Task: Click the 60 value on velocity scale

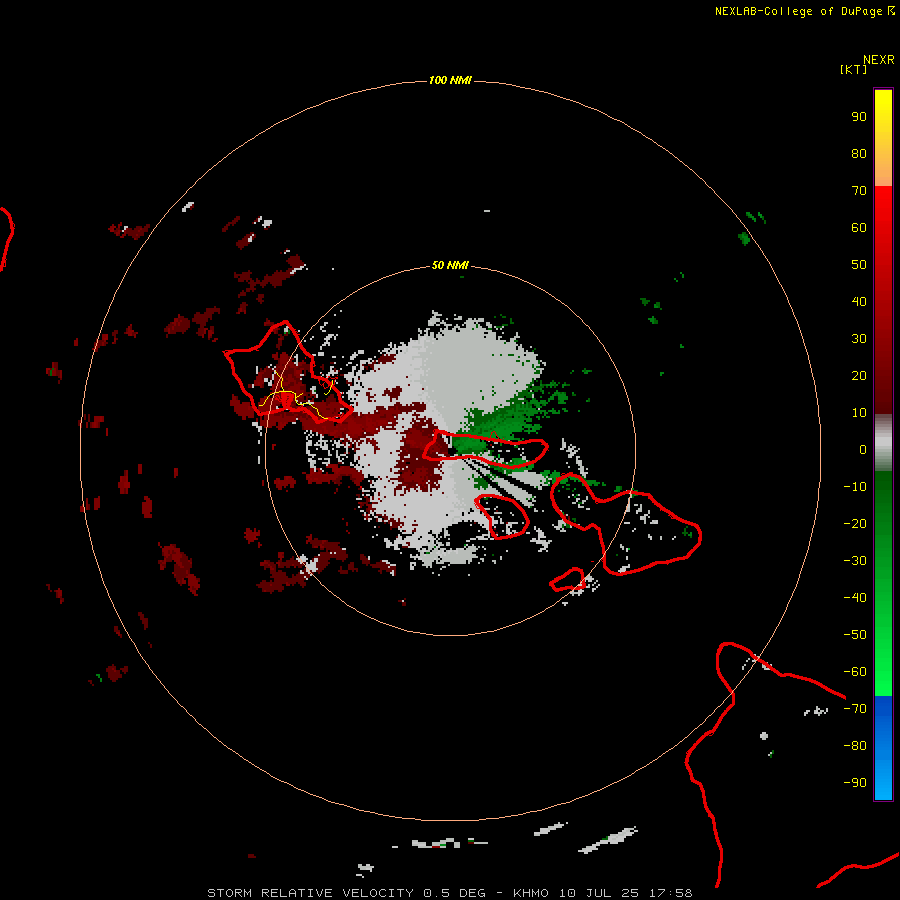Action: point(859,227)
